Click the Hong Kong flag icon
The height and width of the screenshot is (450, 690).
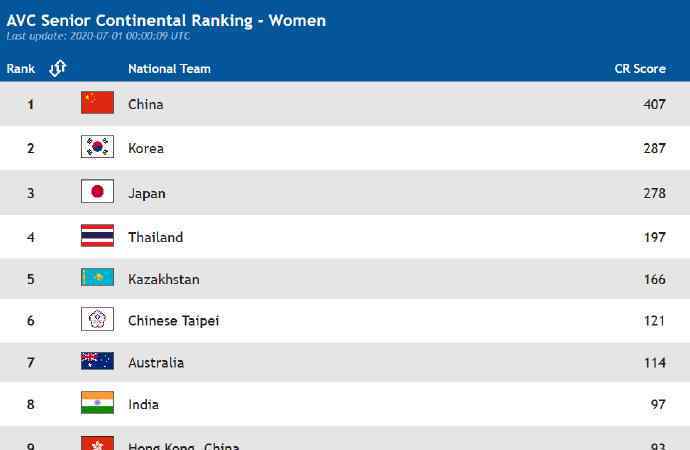pyautogui.click(x=97, y=443)
